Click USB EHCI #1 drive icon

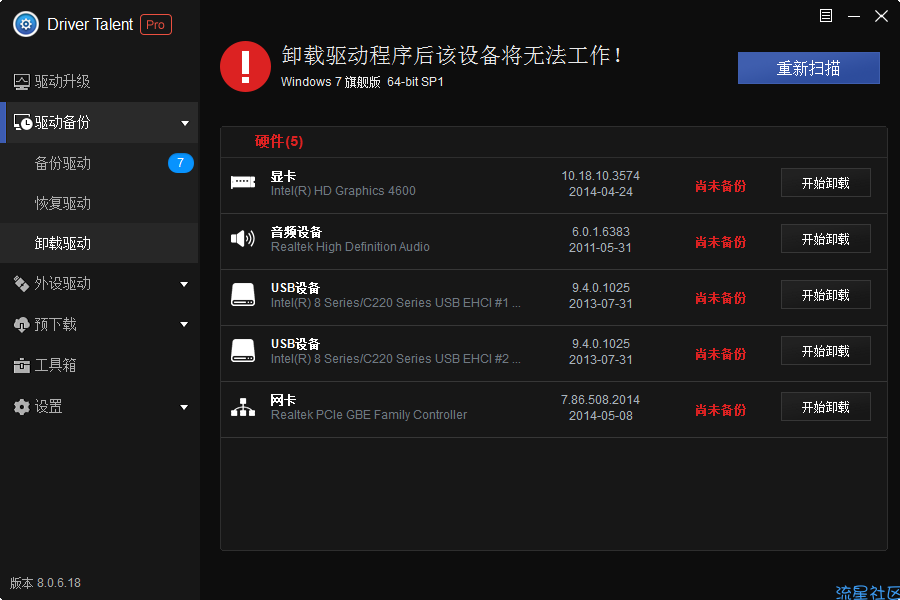coord(243,295)
